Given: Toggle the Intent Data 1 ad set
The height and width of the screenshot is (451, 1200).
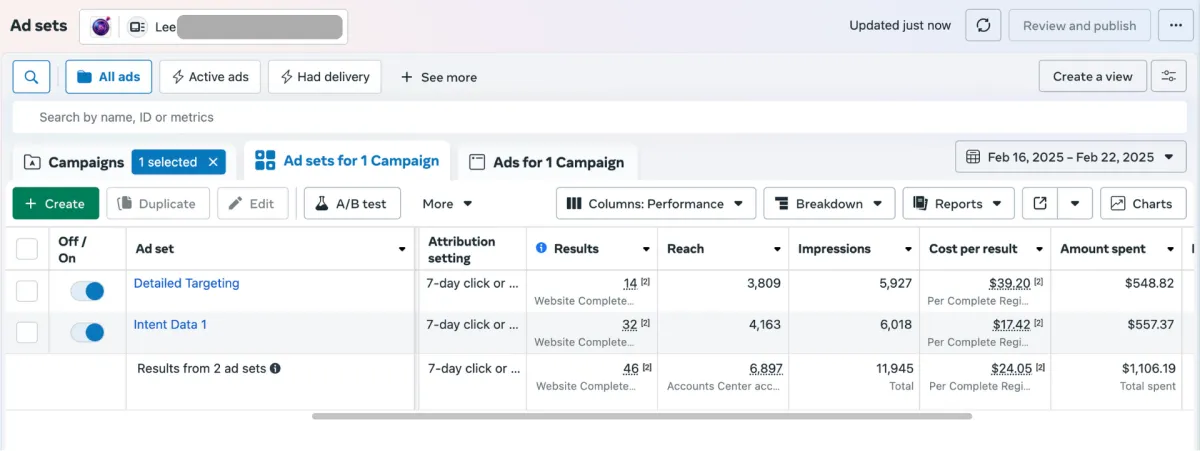Looking at the screenshot, I should (88, 332).
